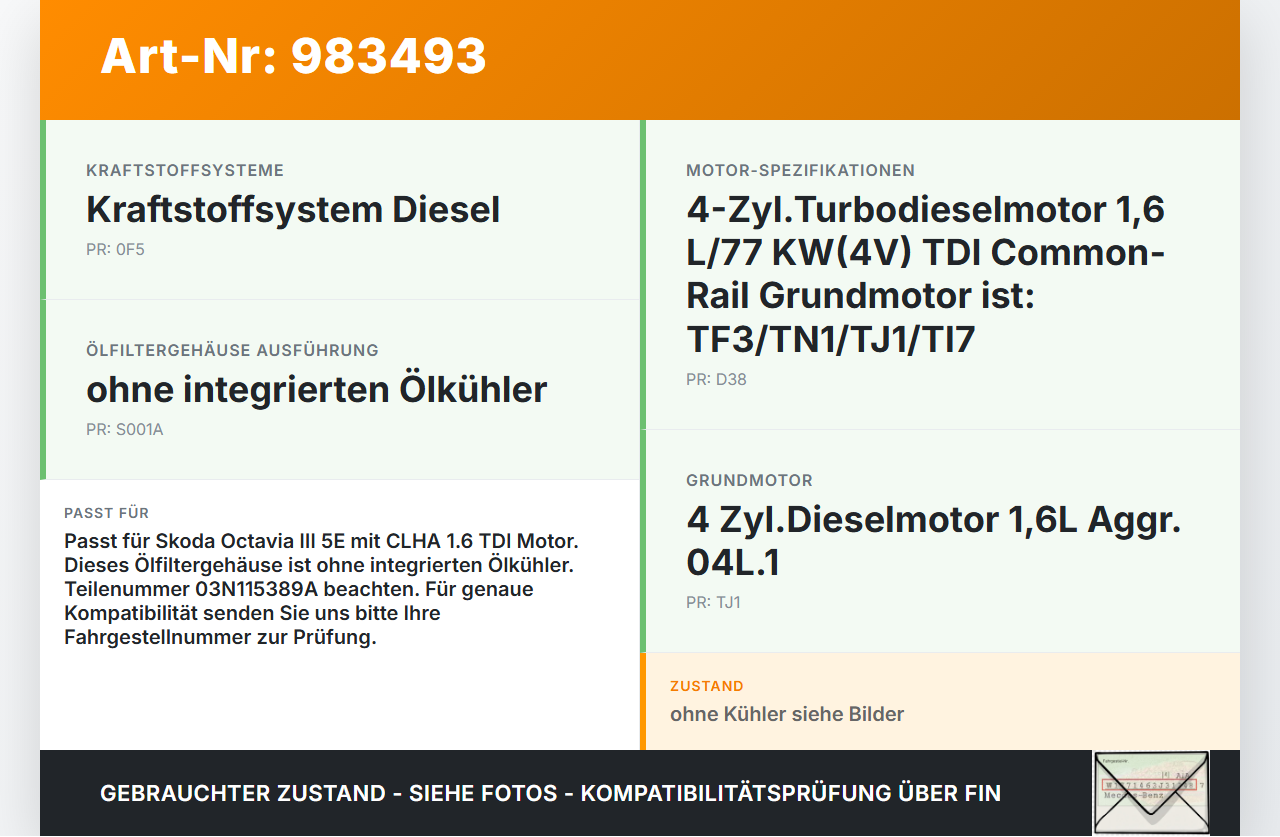The width and height of the screenshot is (1280, 837).
Task: Click the MOTOR-SPEZIFIKATIONEN panel label
Action: point(800,170)
